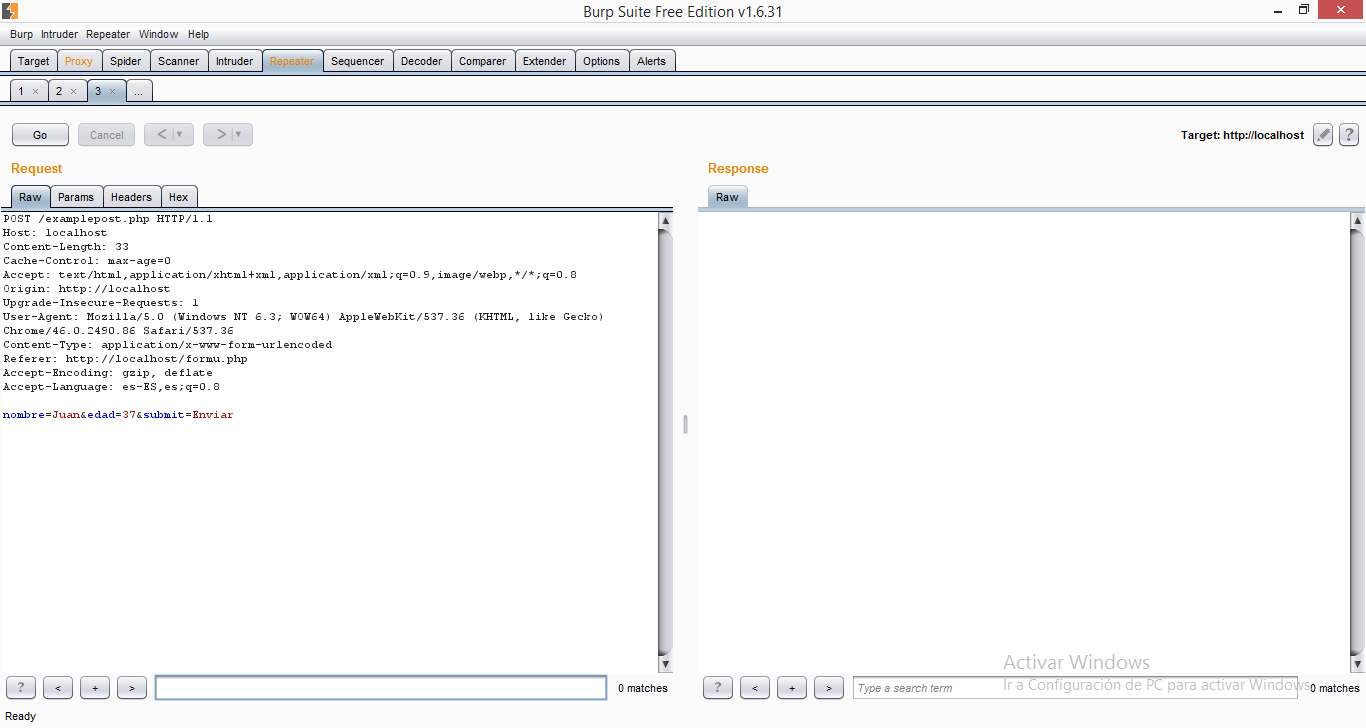This screenshot has width=1366, height=728.
Task: Switch to the Scanner tab
Action: 179,61
